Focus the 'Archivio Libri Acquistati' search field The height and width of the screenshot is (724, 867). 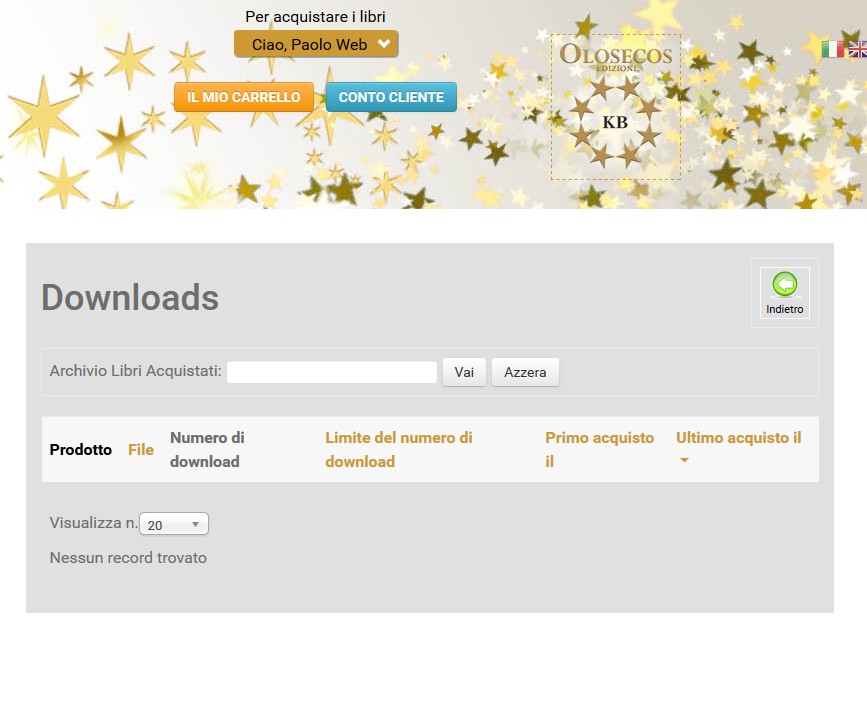(332, 372)
